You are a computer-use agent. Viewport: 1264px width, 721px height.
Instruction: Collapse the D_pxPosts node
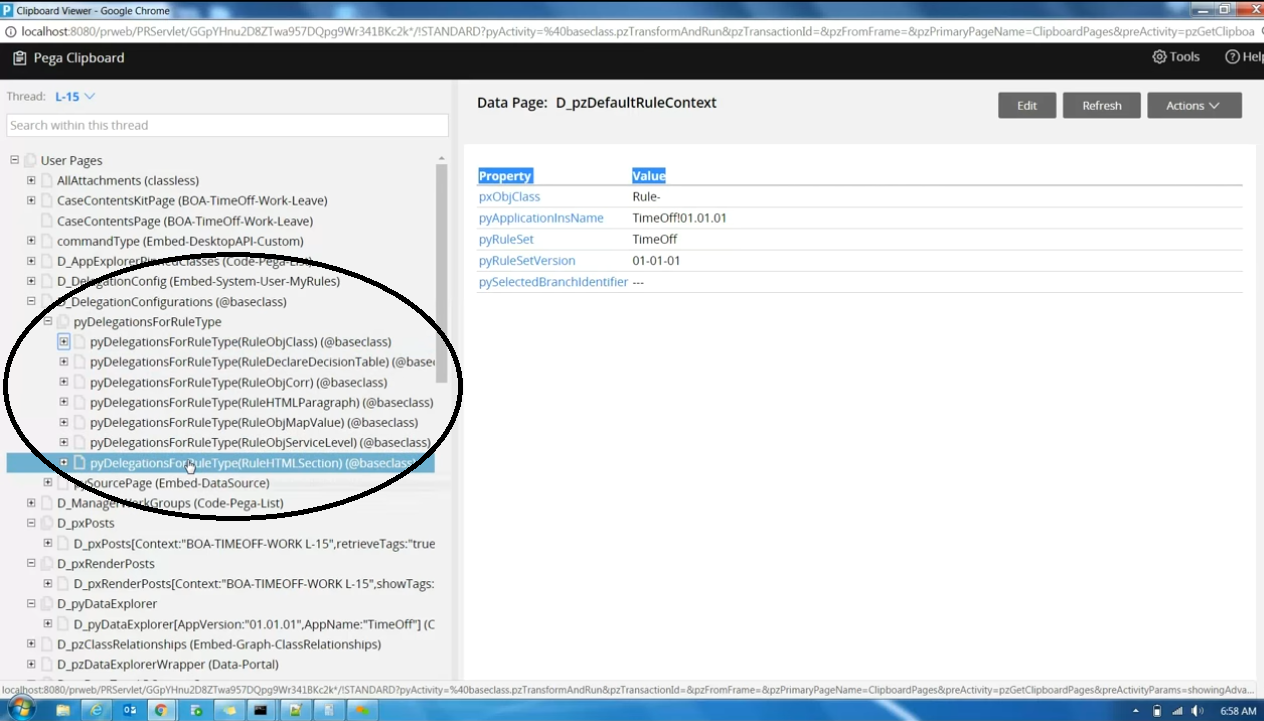coord(30,523)
